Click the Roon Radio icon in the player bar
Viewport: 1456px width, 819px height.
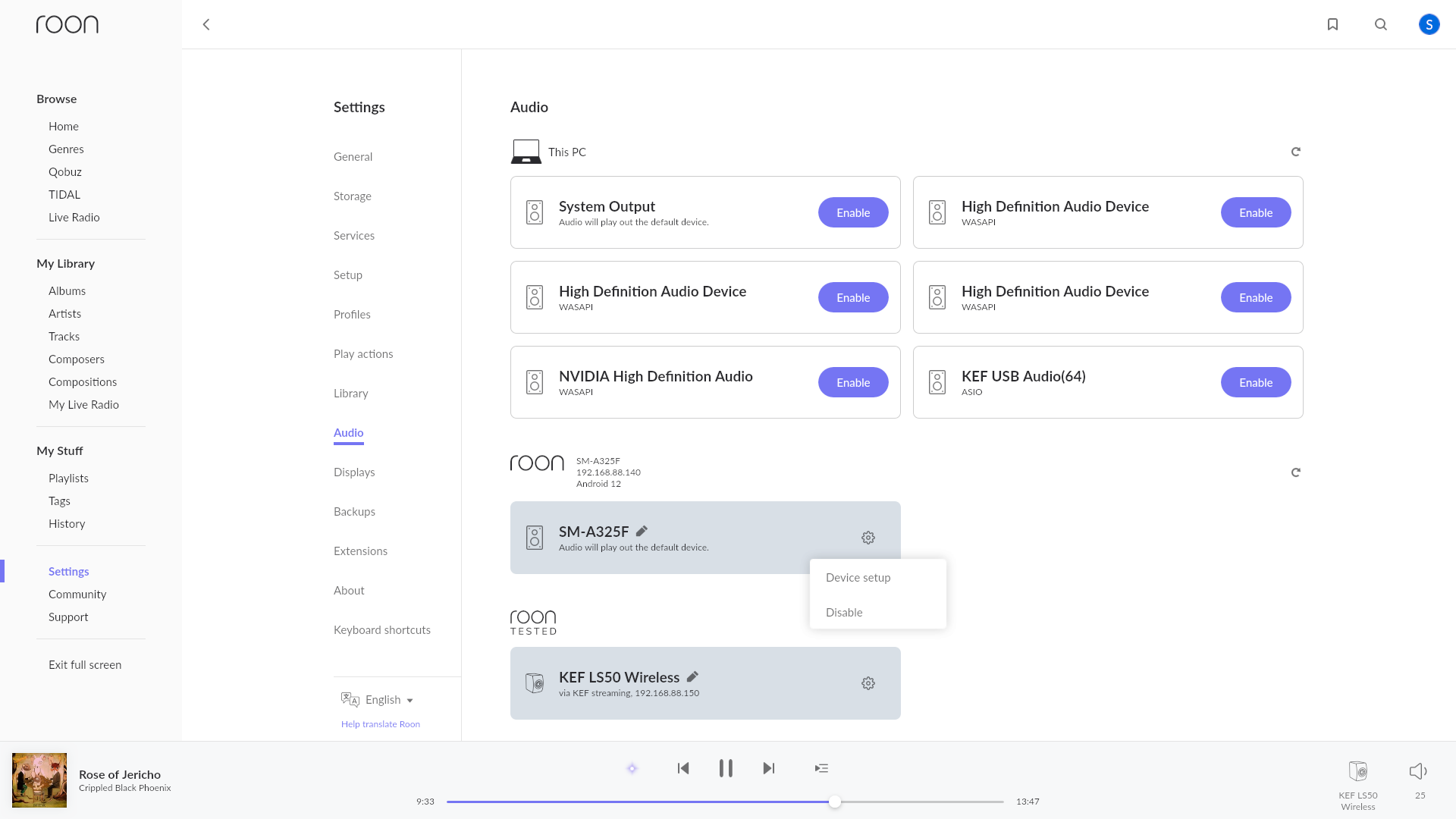pyautogui.click(x=632, y=768)
